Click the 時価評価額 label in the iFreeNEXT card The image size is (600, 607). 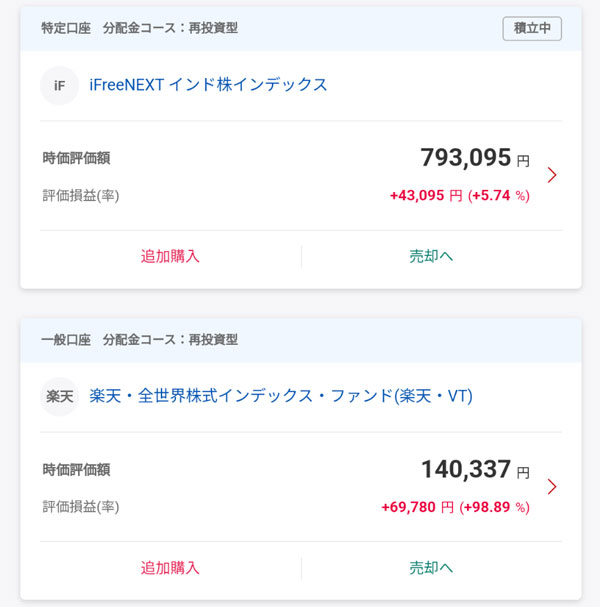coord(76,158)
